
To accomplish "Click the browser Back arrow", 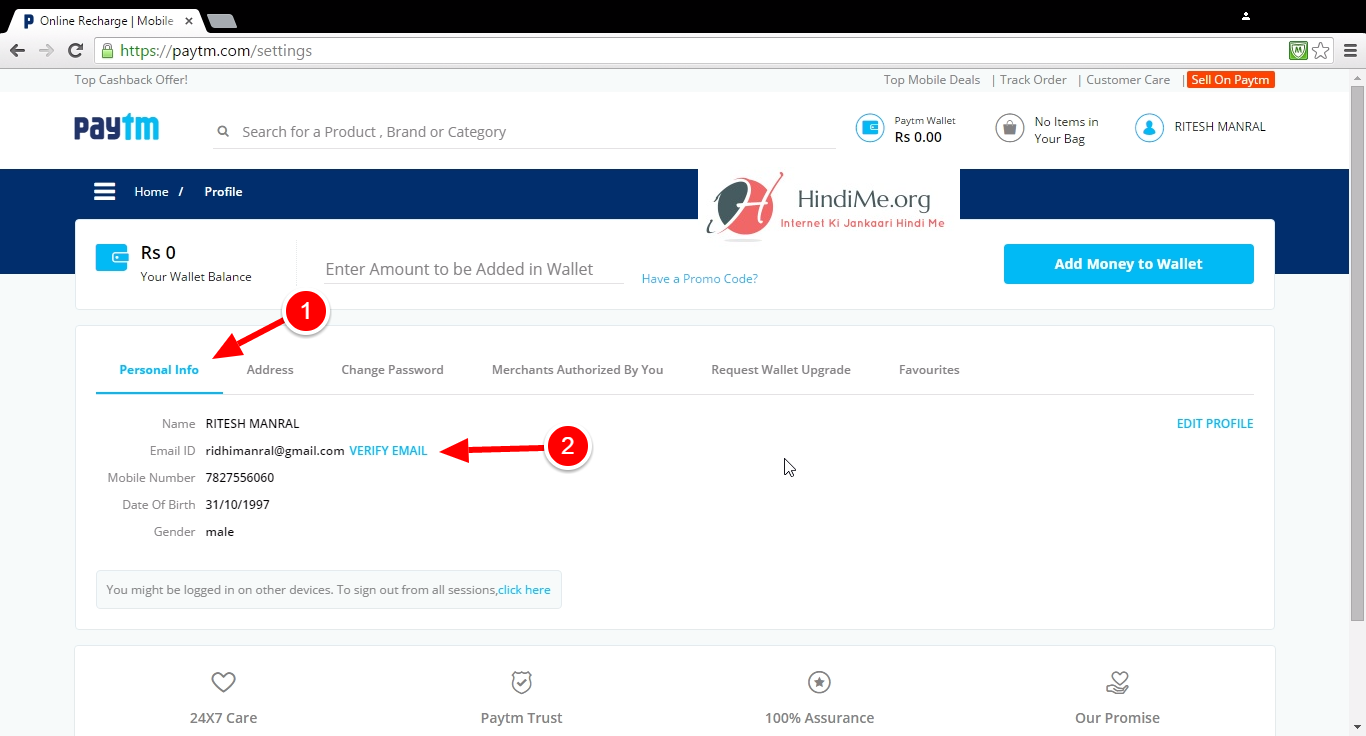I will point(17,50).
